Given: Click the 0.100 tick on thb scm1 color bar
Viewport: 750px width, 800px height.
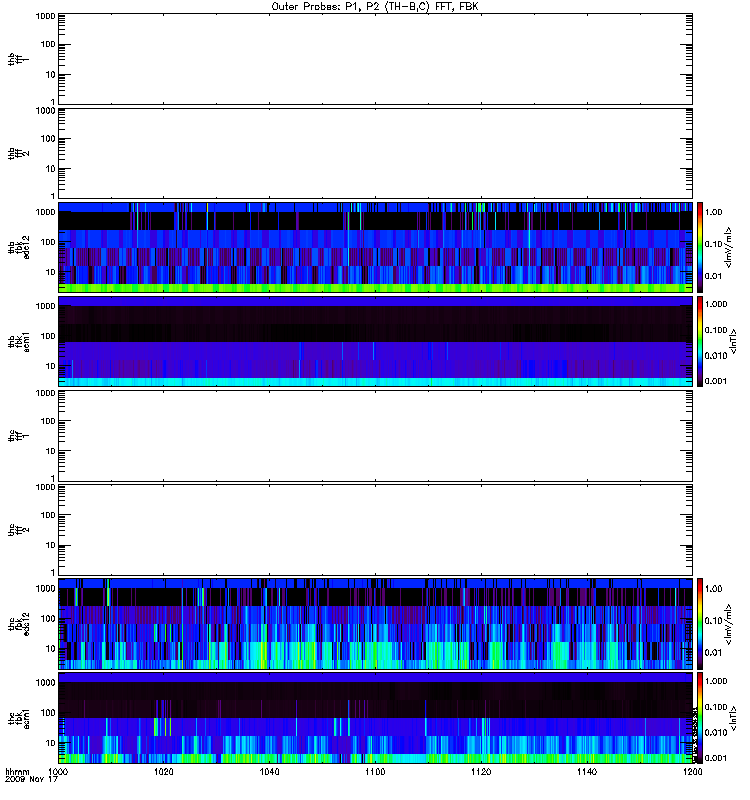Looking at the screenshot, I should tap(716, 330).
